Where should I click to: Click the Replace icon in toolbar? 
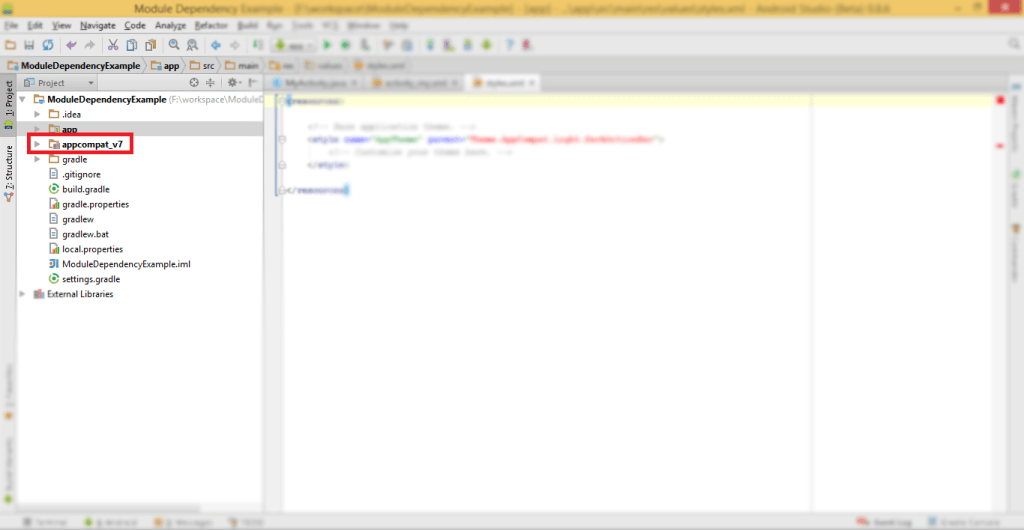pyautogui.click(x=192, y=45)
